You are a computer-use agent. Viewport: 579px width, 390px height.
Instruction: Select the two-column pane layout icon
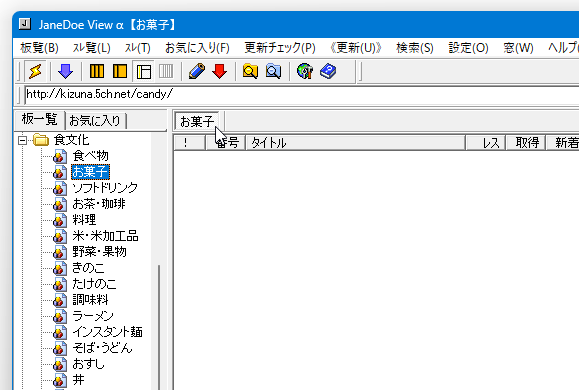[120, 71]
